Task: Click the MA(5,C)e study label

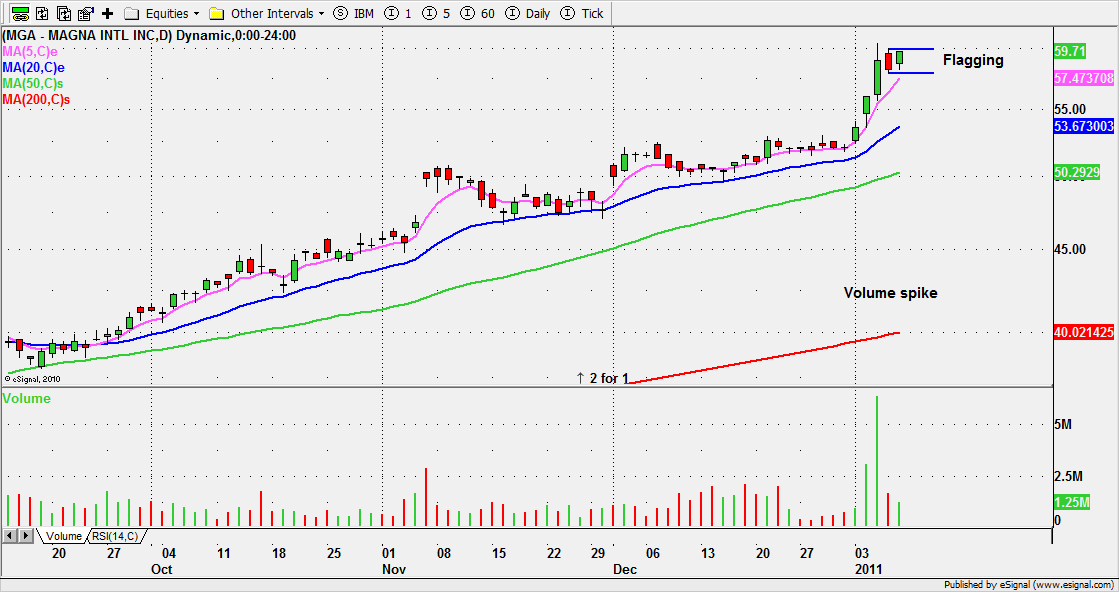Action: [x=31, y=51]
